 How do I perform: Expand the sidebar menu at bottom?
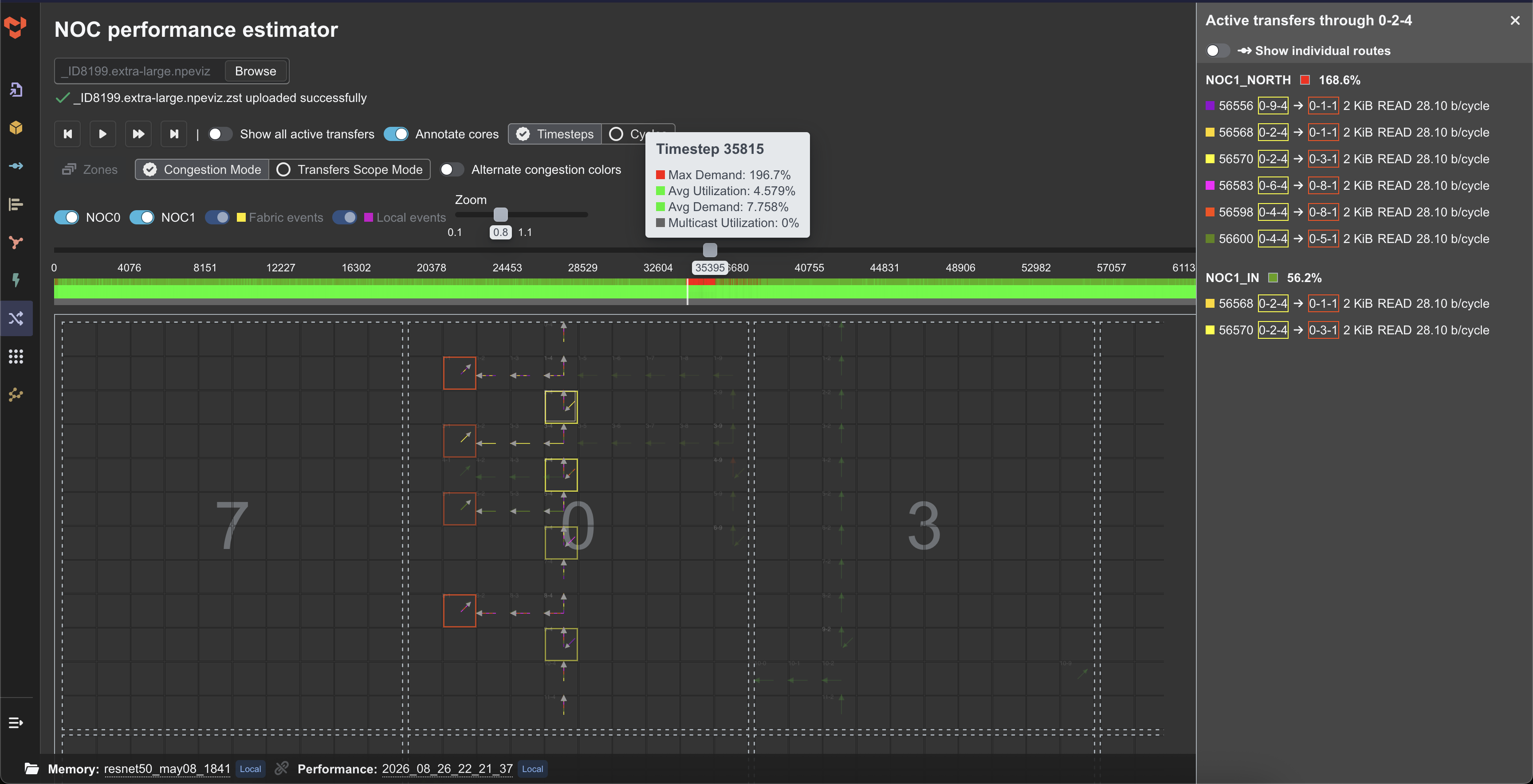[16, 723]
